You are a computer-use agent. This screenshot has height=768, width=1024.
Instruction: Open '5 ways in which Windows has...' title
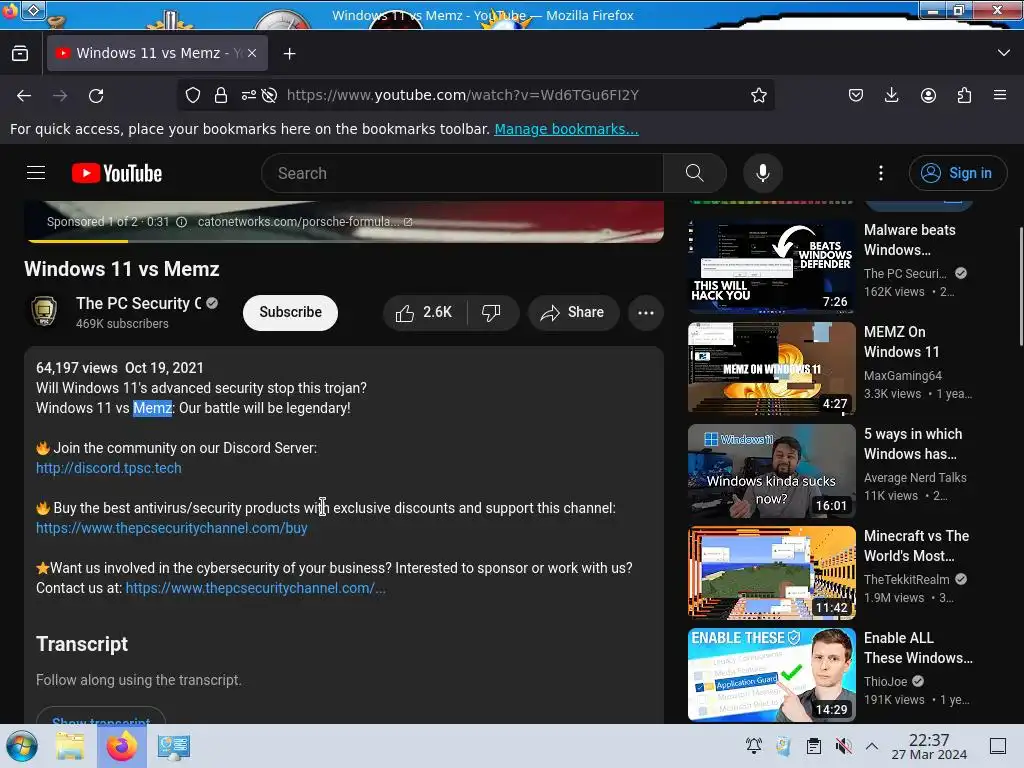pos(913,444)
